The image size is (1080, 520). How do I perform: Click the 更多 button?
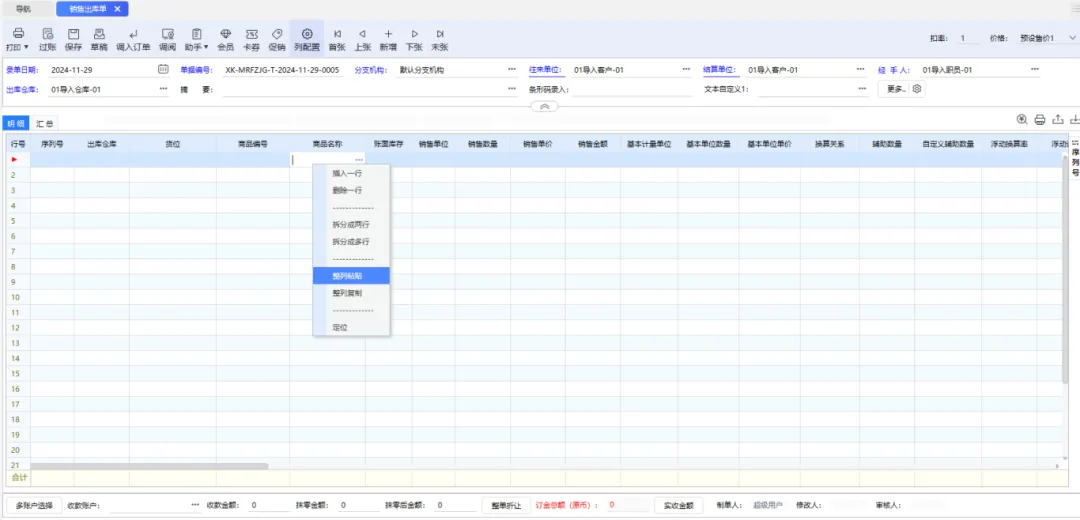click(x=894, y=89)
